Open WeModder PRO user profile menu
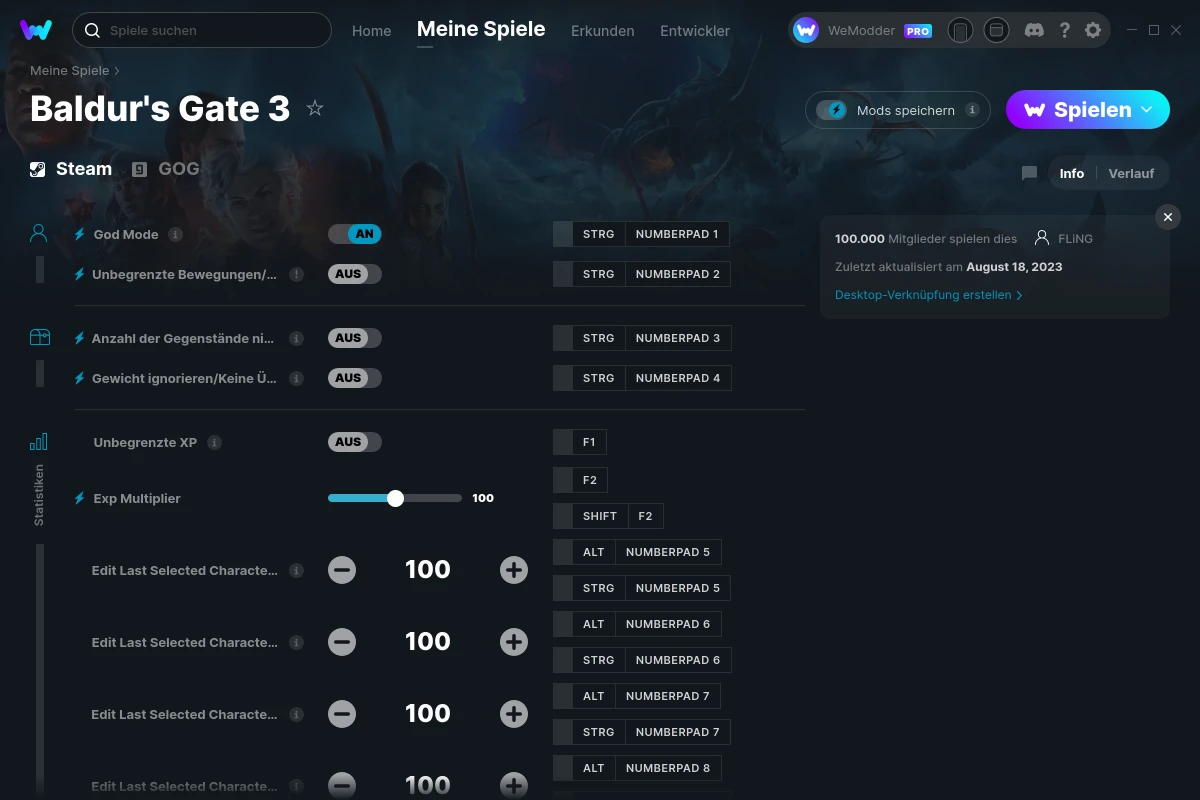The height and width of the screenshot is (800, 1200). tap(863, 30)
